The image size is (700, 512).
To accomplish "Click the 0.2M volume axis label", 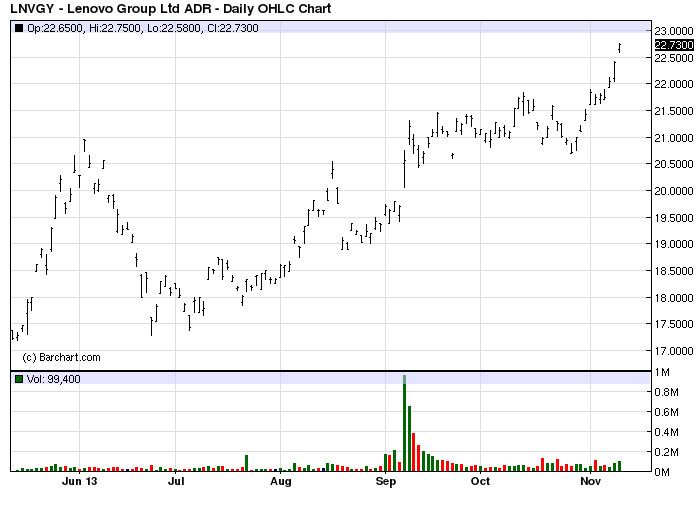I will pyautogui.click(x=666, y=452).
